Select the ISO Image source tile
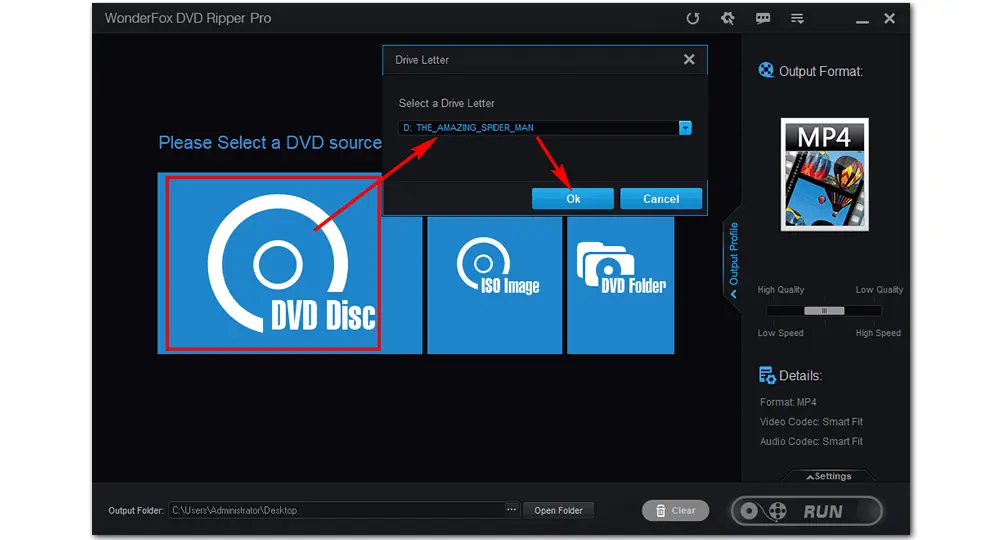This screenshot has height=540, width=1000. [495, 285]
